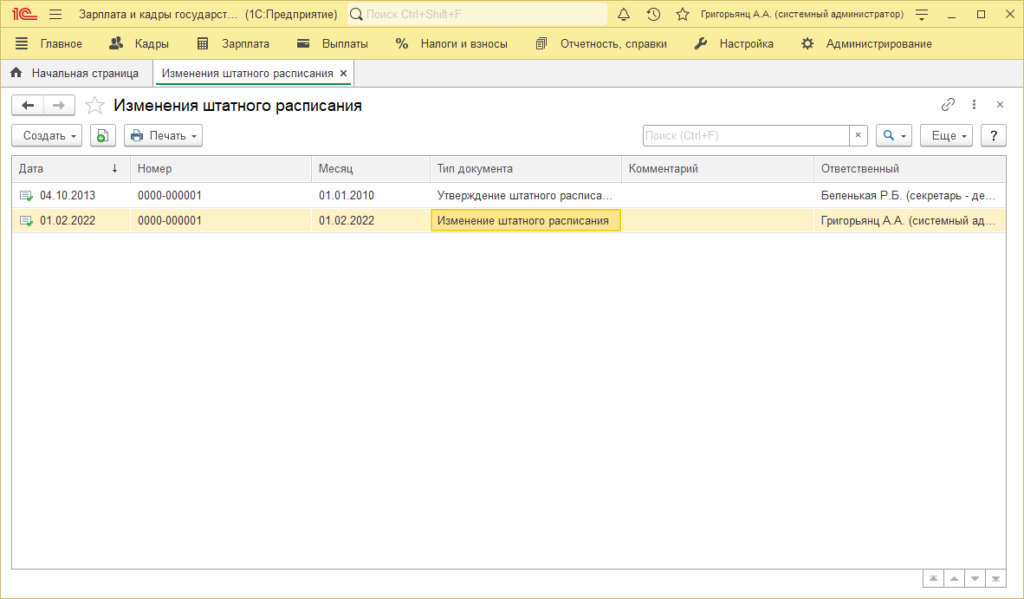Sort by the Дата column header
The width and height of the screenshot is (1024, 599).
[x=60, y=169]
